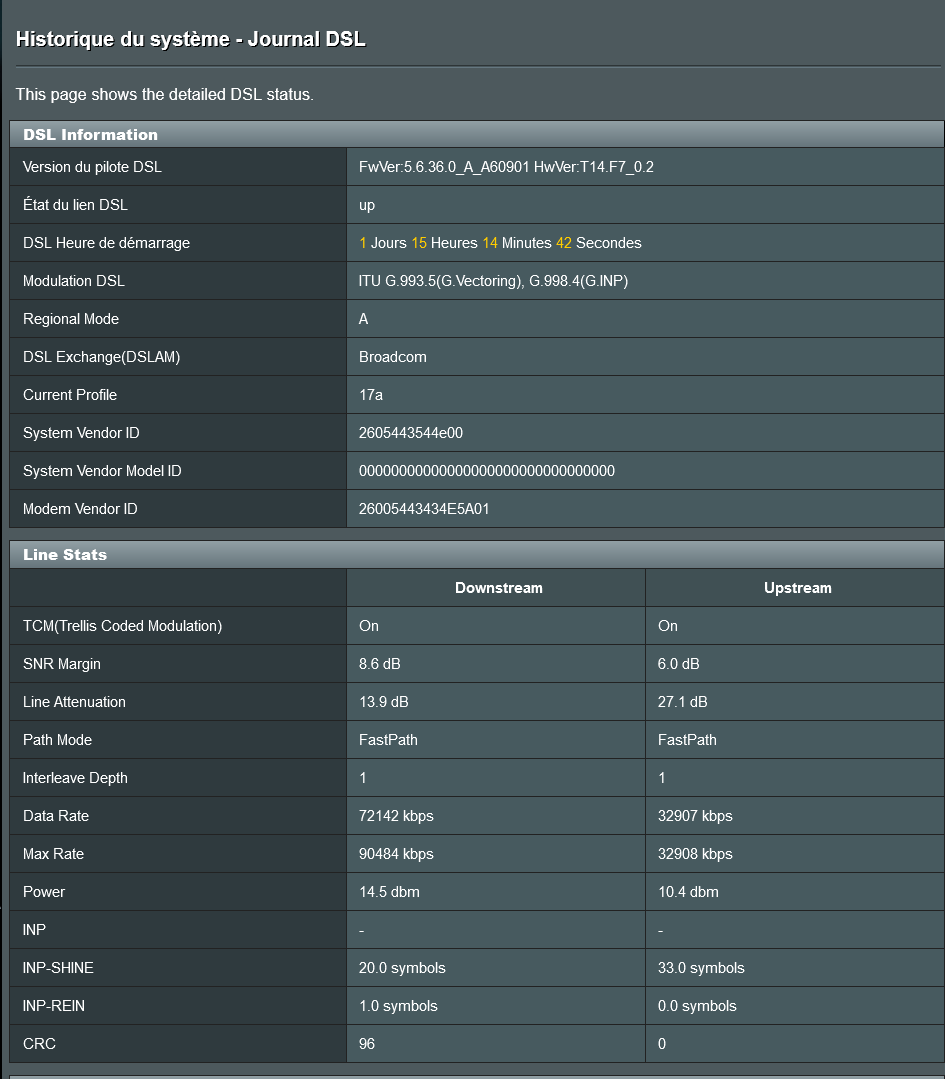This screenshot has width=945, height=1079.
Task: Click the downstream Data Rate value
Action: point(396,816)
